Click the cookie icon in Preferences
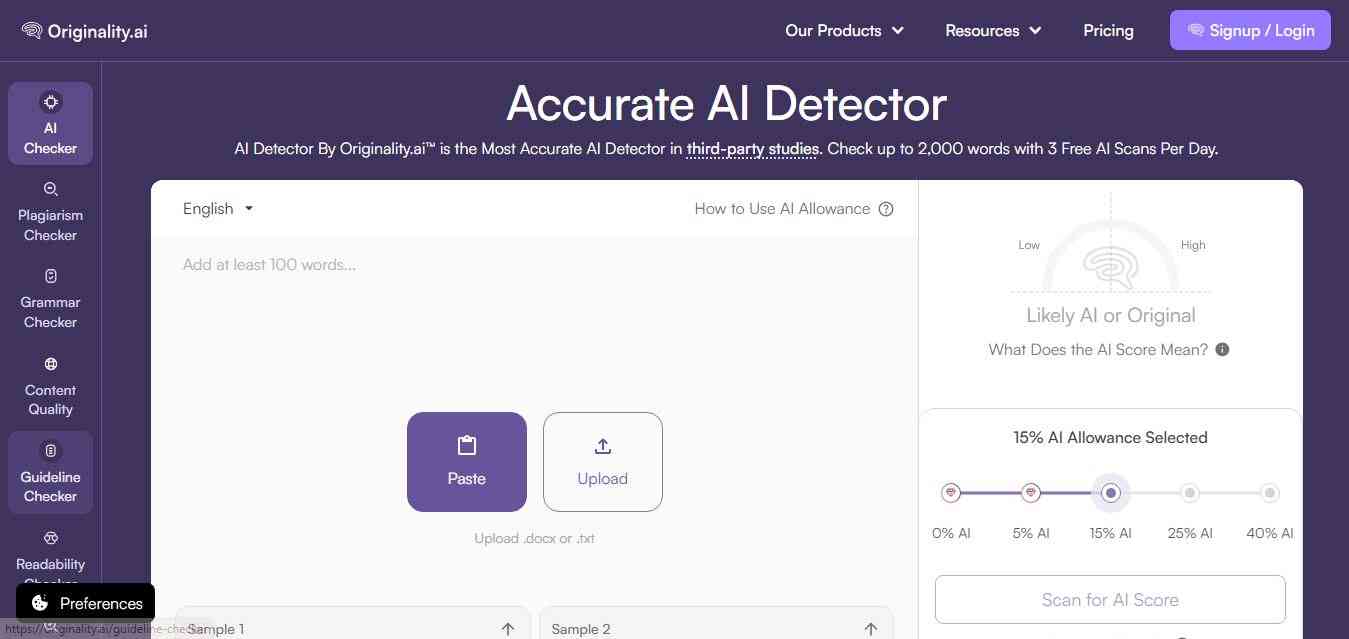This screenshot has width=1349, height=639. coord(40,603)
